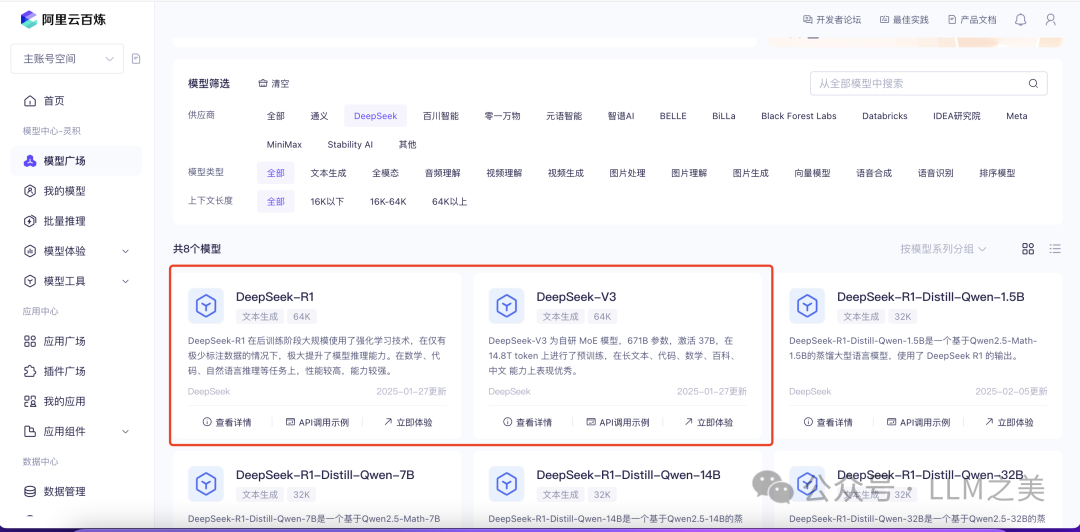Click the DeepSeek-V3 model icon
Image resolution: width=1080 pixels, height=532 pixels.
(x=506, y=306)
